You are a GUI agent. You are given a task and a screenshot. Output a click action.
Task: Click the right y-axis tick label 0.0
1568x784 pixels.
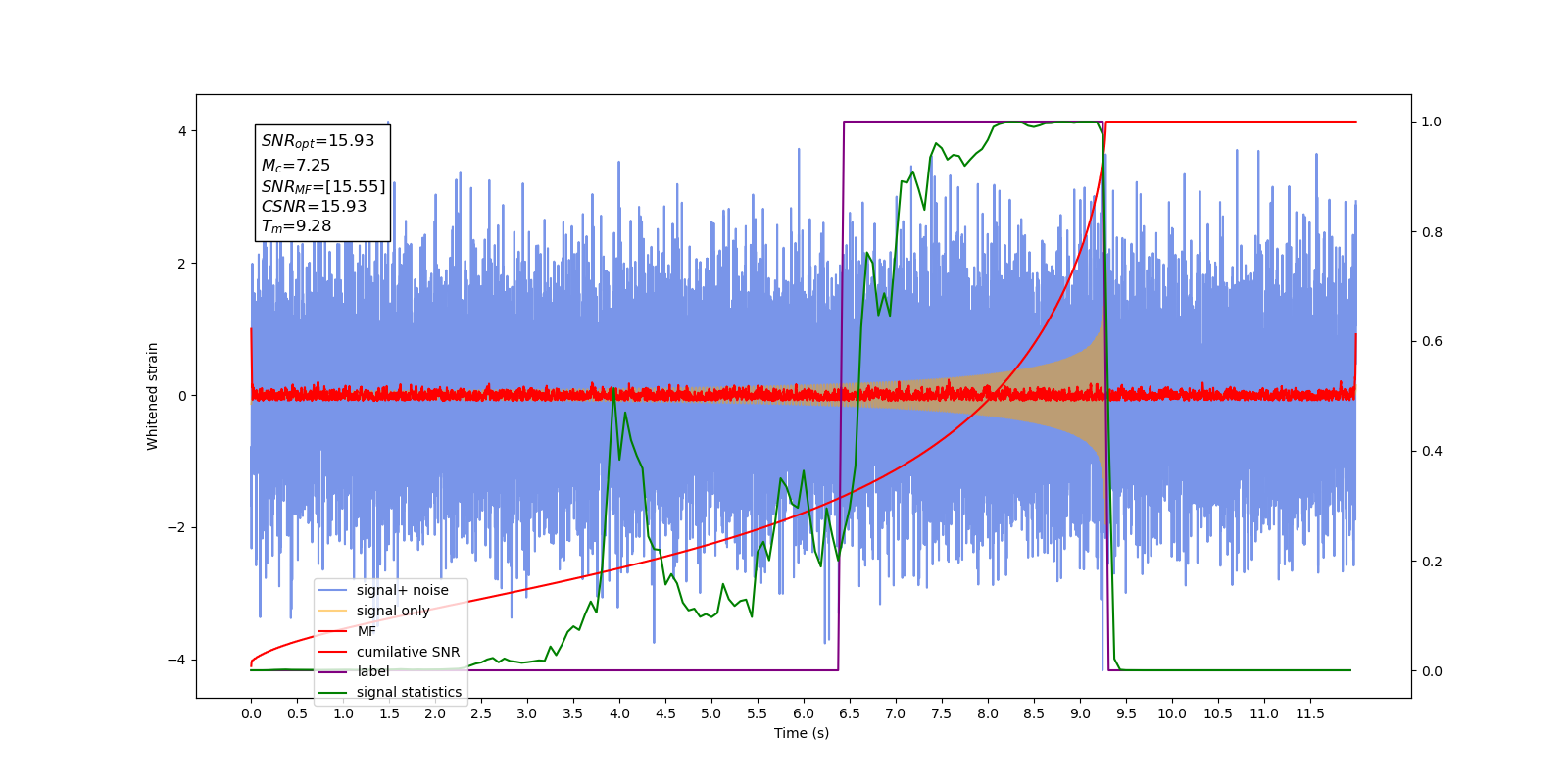(x=1432, y=671)
